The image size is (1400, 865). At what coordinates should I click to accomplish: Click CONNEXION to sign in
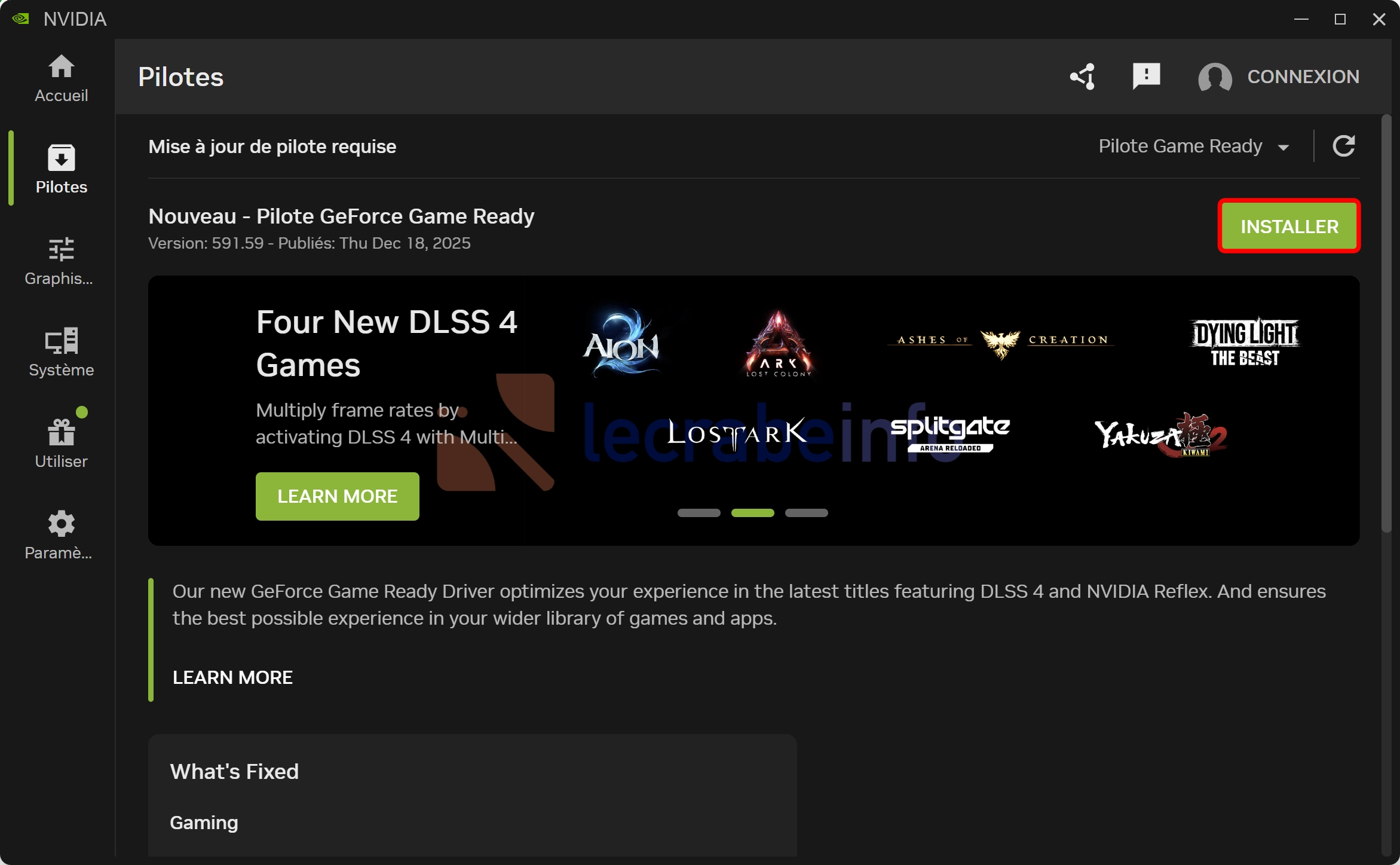[x=1303, y=77]
